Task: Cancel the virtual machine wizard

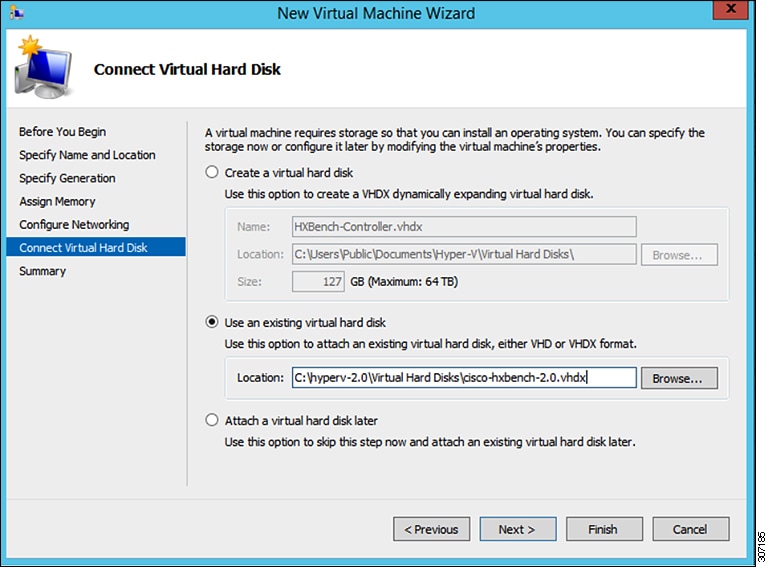Action: [690, 529]
